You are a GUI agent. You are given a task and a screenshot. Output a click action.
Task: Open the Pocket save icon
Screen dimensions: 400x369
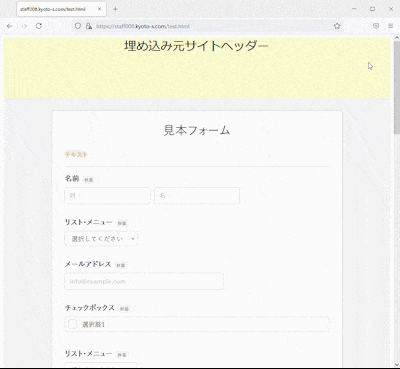[376, 26]
